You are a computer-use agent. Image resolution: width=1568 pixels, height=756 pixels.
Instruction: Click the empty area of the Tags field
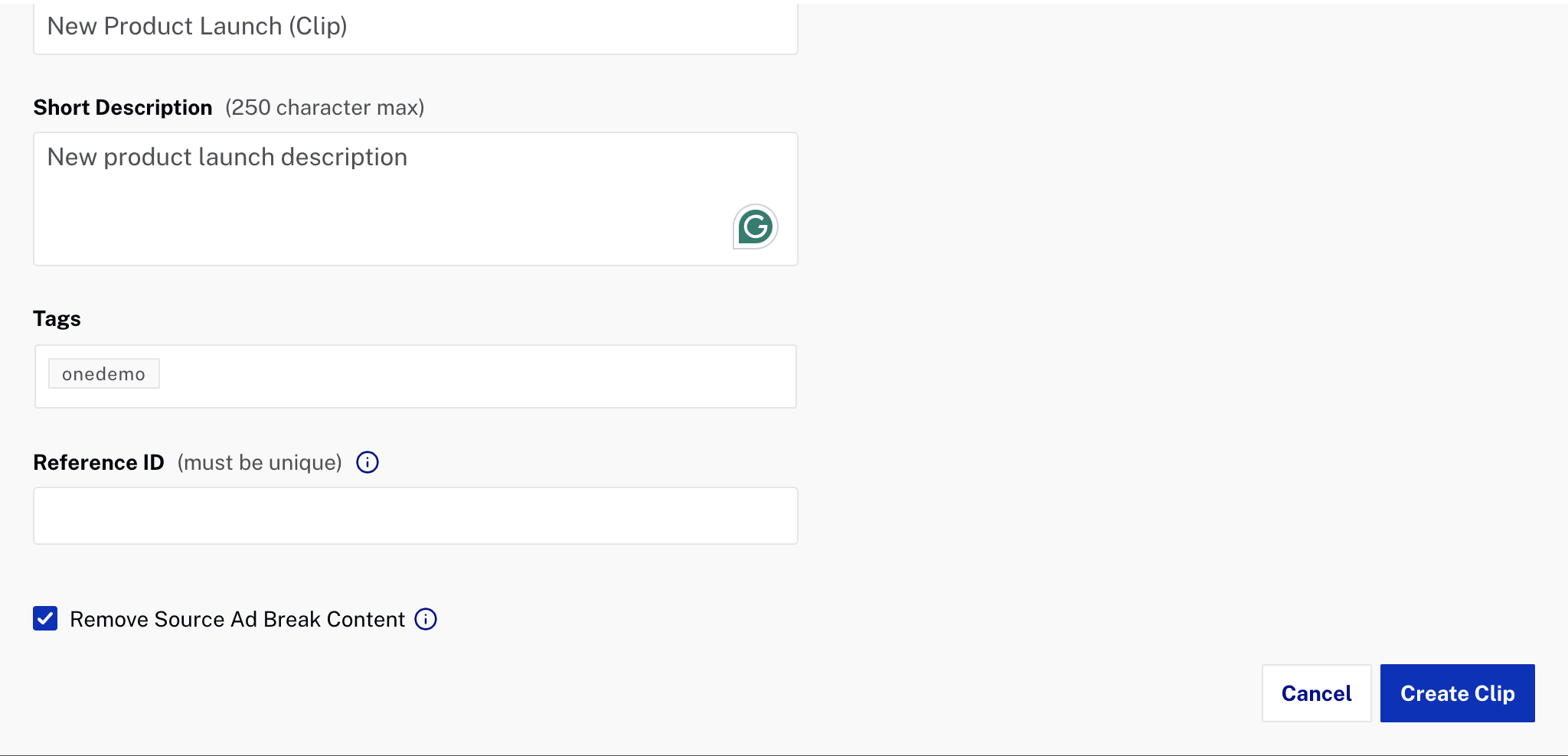point(475,376)
